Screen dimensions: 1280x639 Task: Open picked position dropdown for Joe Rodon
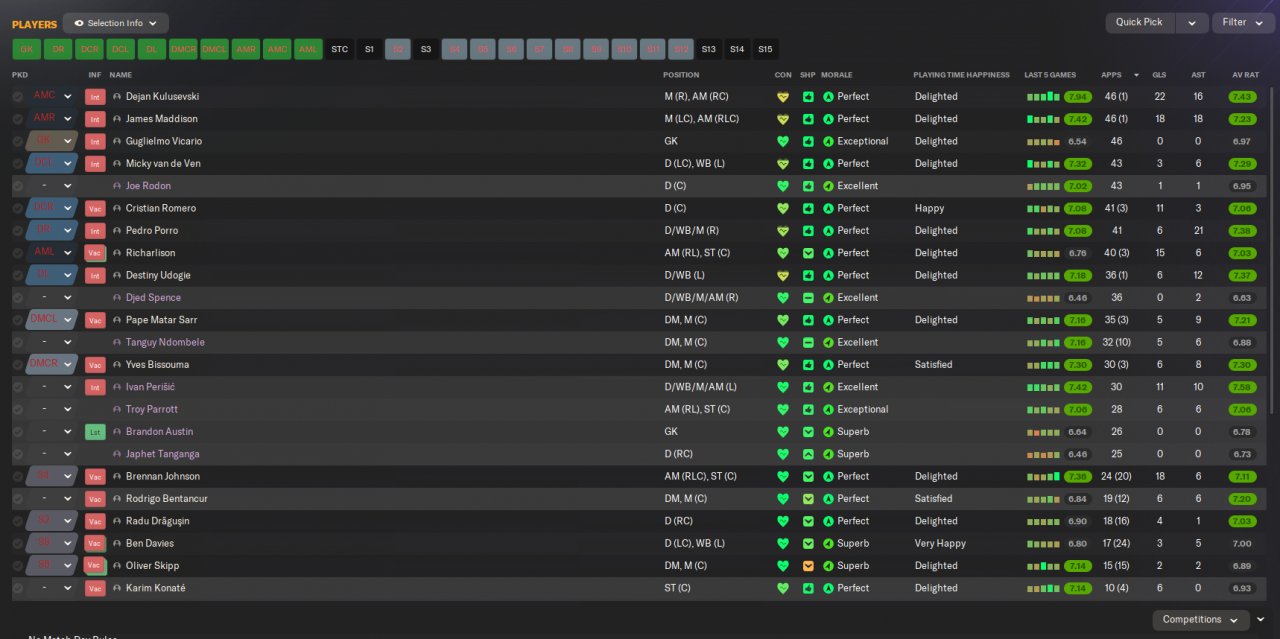[68, 186]
